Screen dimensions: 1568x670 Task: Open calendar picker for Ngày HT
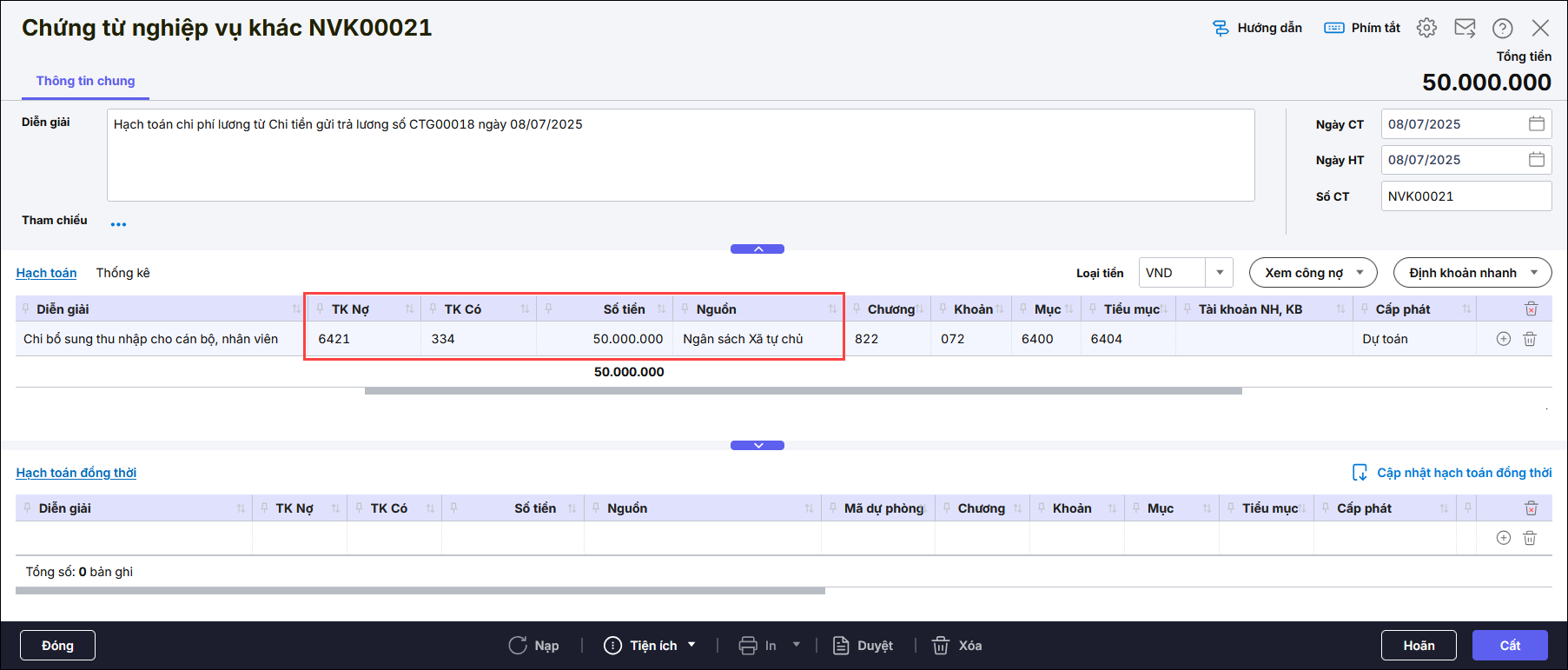coord(1536,160)
